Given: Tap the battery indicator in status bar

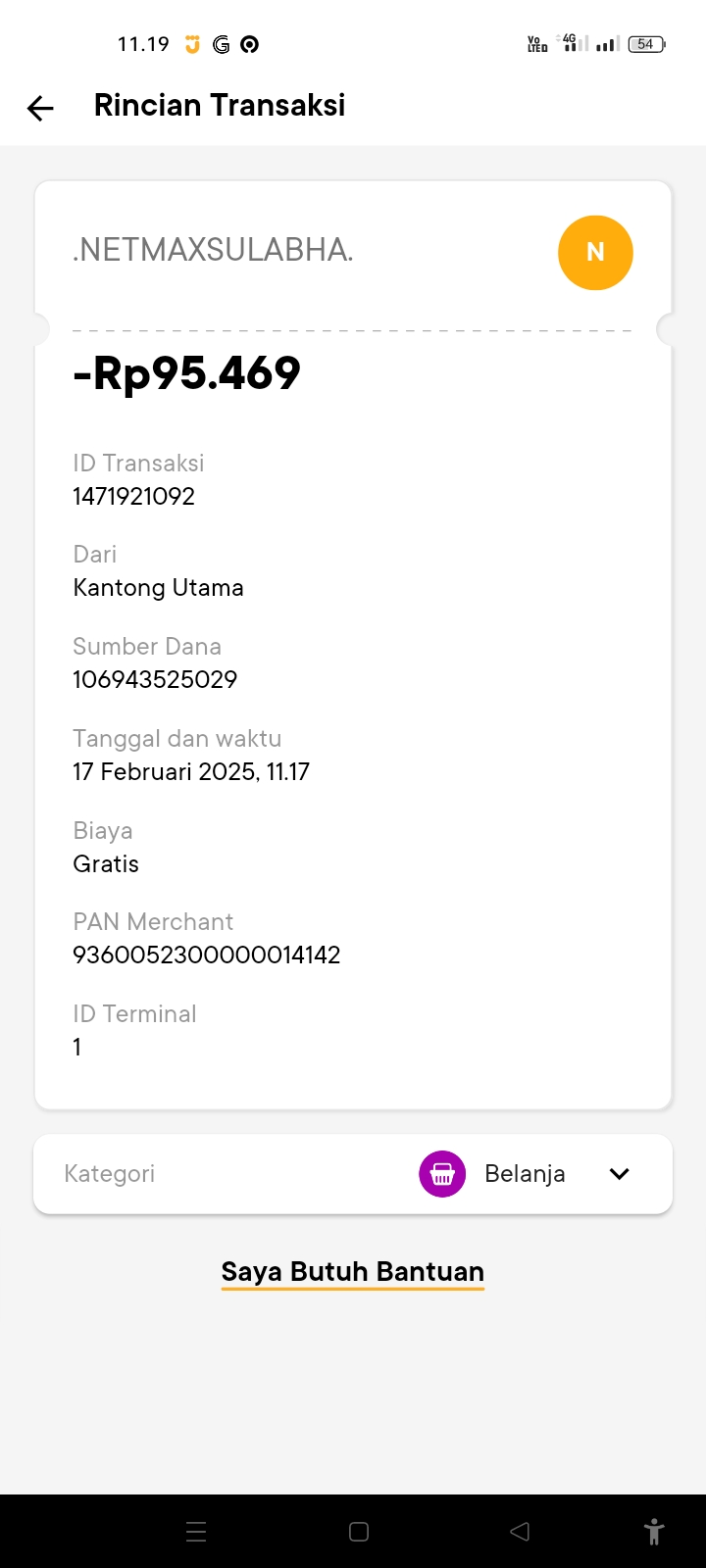Looking at the screenshot, I should tap(646, 44).
